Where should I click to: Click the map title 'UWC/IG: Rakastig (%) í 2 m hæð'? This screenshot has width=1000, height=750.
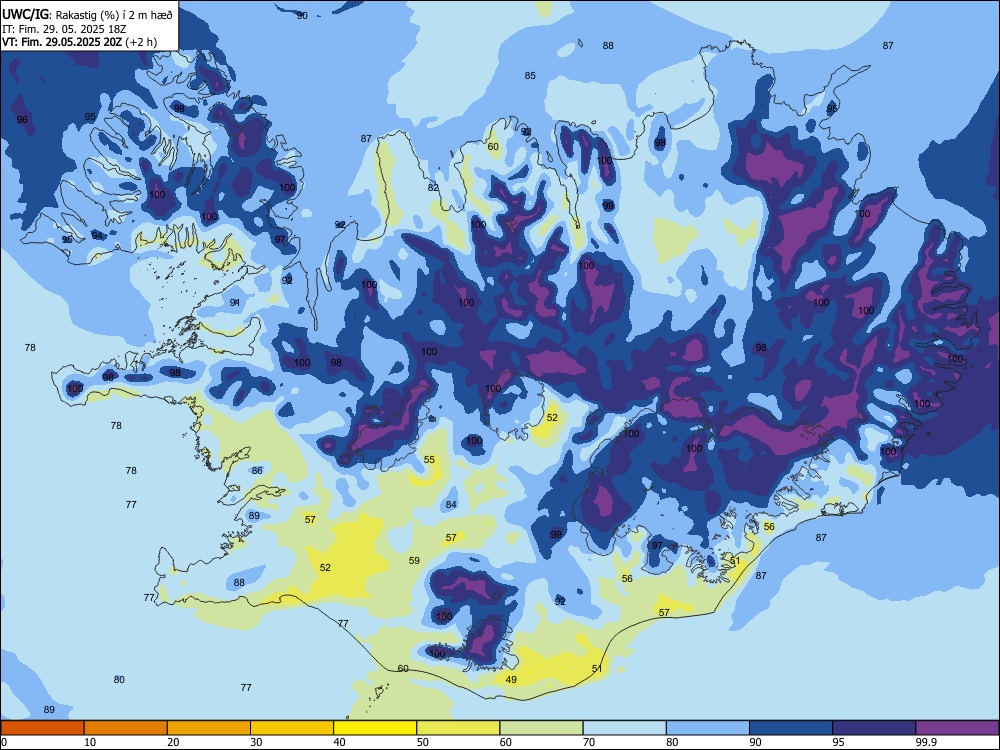coord(87,15)
